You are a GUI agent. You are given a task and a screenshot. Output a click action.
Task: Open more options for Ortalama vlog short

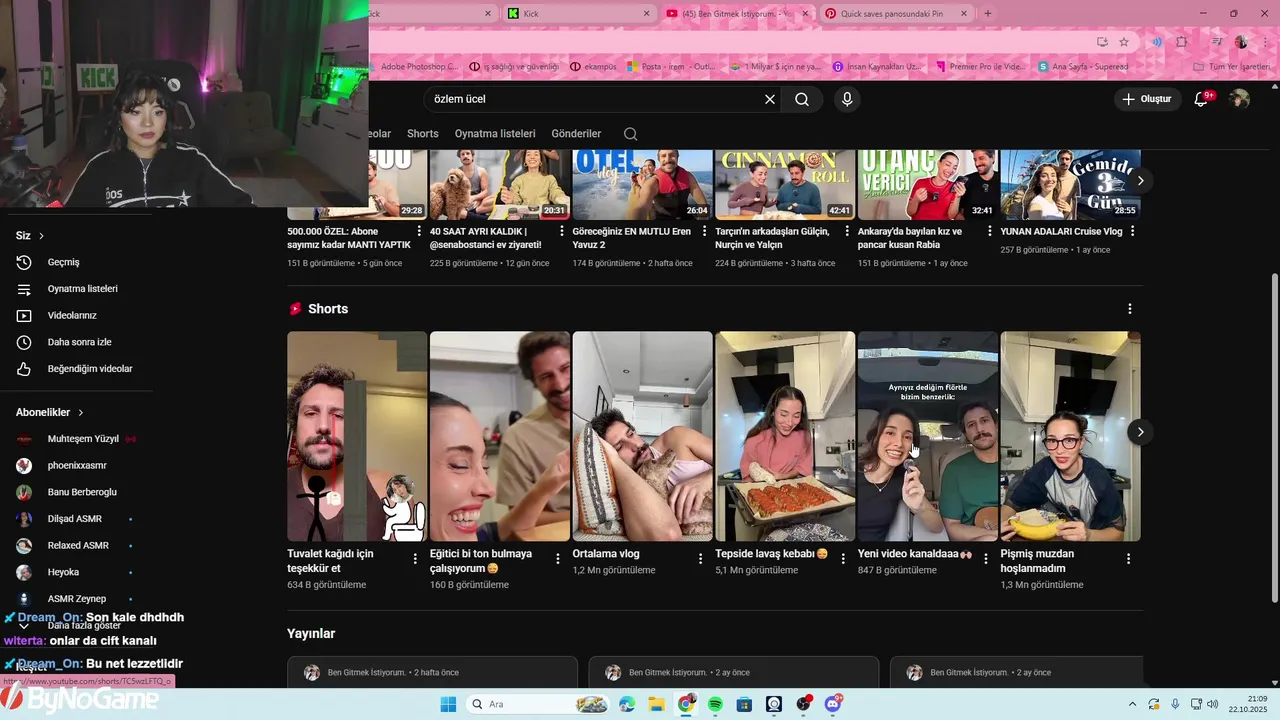click(x=700, y=559)
